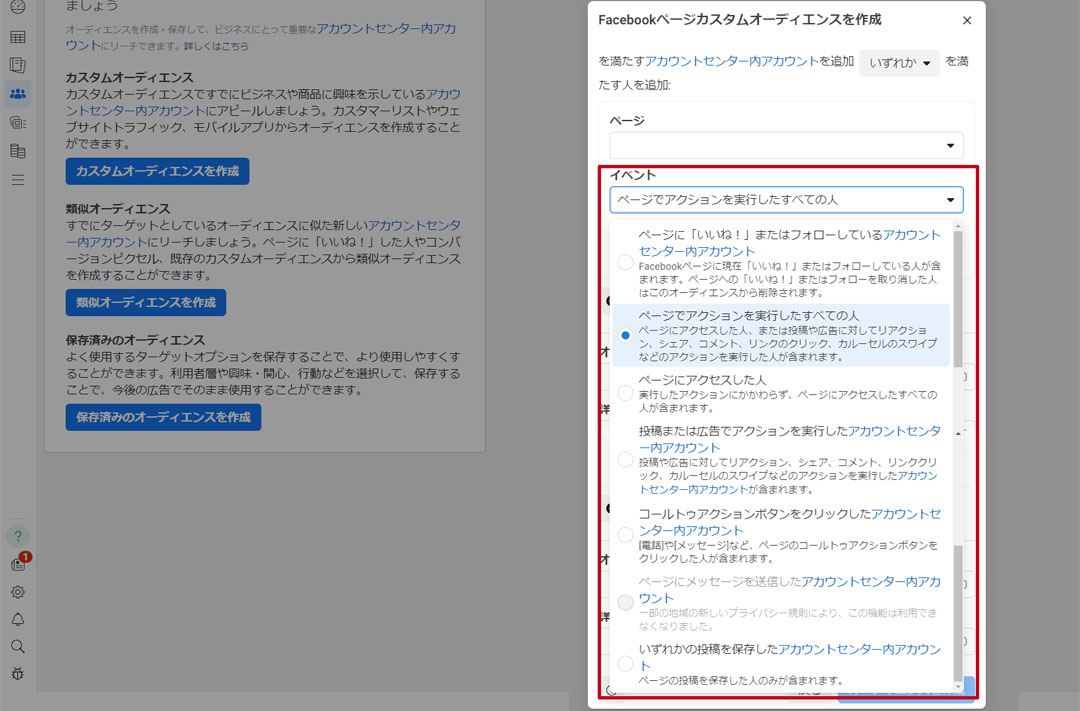Click カスタムオーディエンスを作成 button
The width and height of the screenshot is (1080, 711).
coord(157,171)
